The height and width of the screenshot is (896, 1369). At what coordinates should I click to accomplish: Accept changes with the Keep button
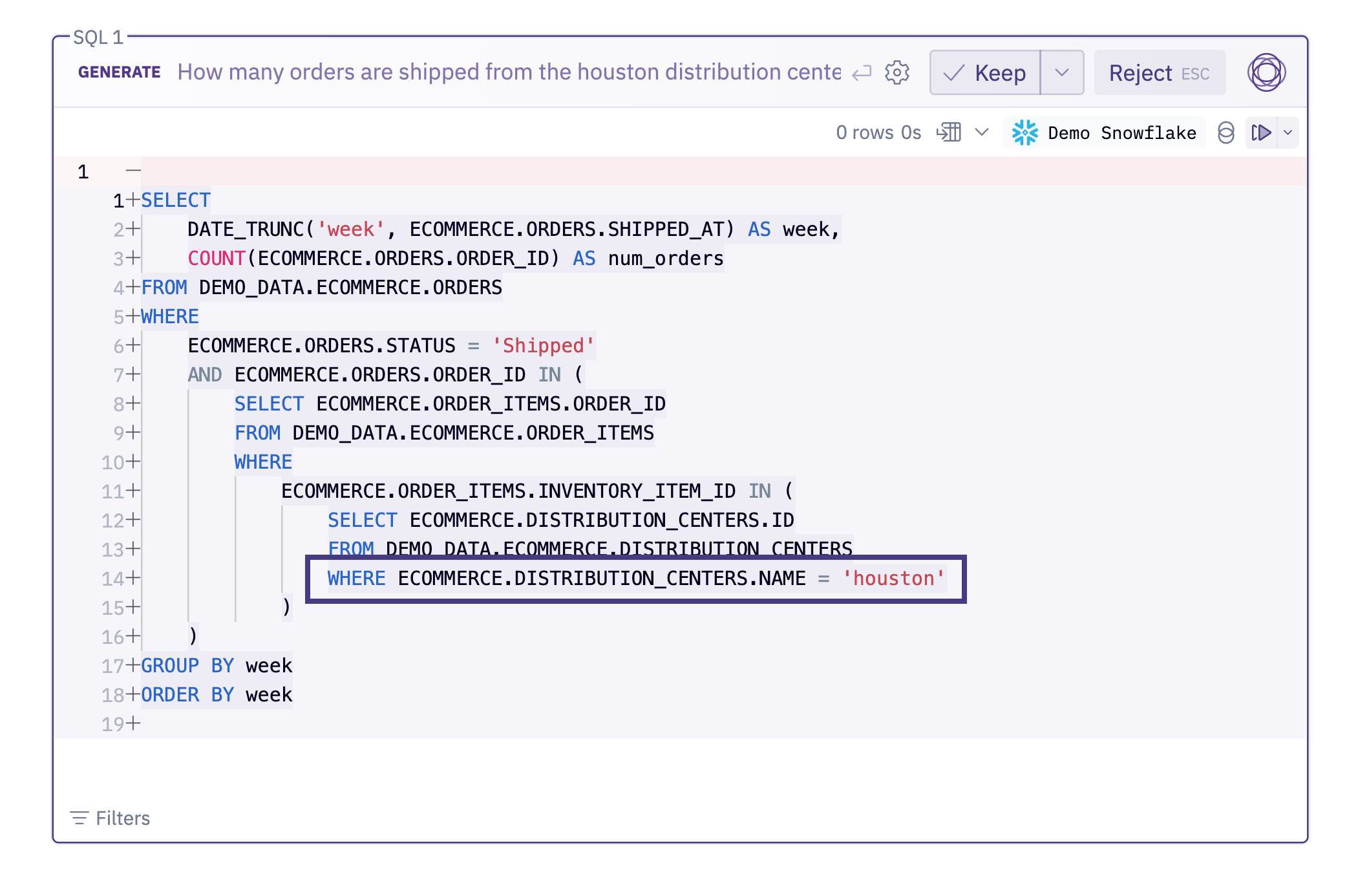pyautogui.click(x=985, y=72)
